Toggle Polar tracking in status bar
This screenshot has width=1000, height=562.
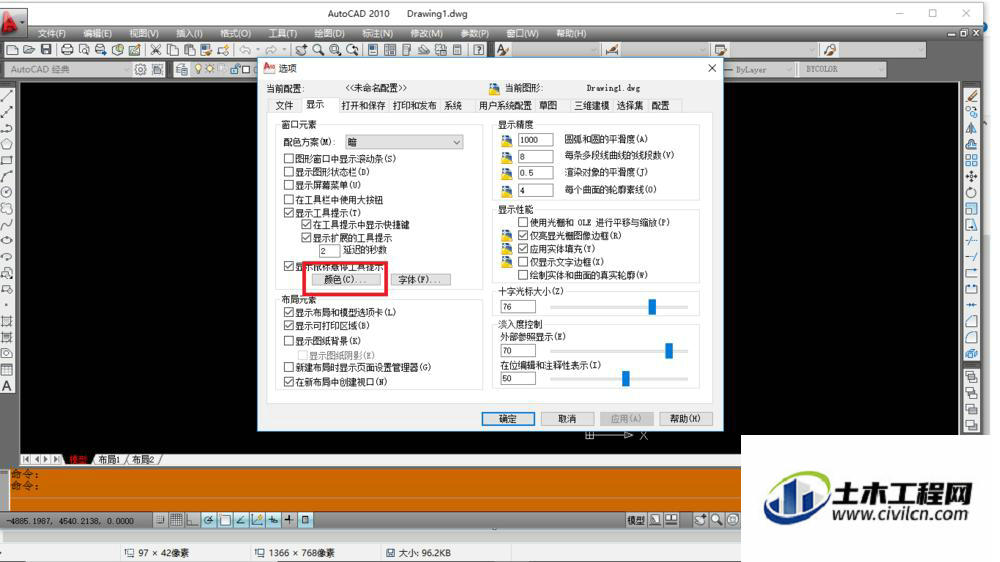(x=209, y=521)
